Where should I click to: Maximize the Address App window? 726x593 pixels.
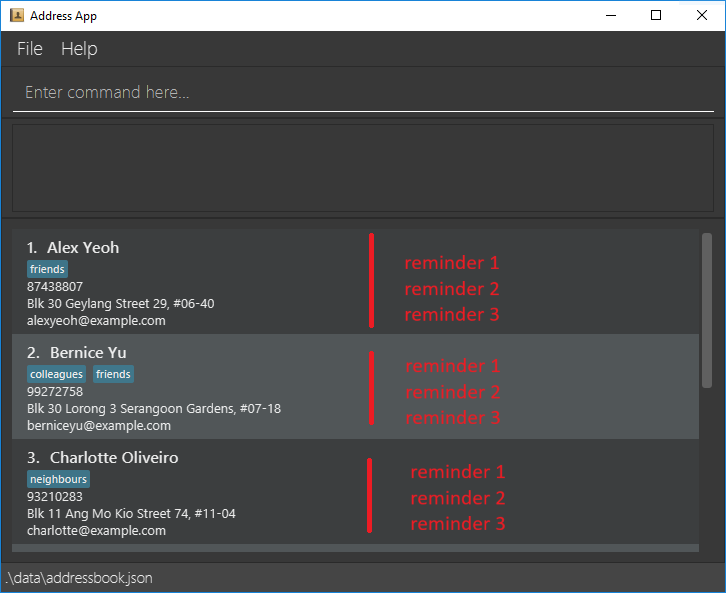[656, 15]
